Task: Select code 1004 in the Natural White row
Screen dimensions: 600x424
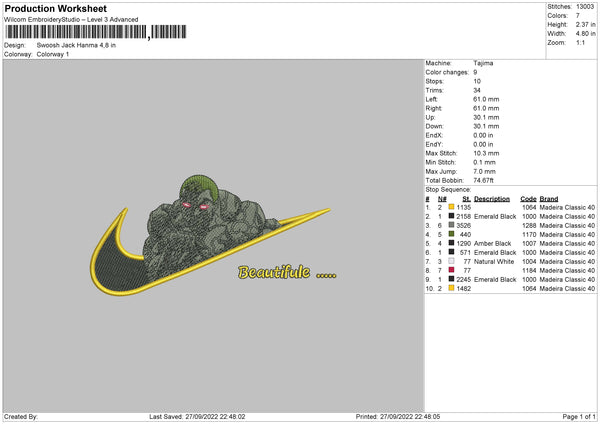Action: (x=529, y=262)
